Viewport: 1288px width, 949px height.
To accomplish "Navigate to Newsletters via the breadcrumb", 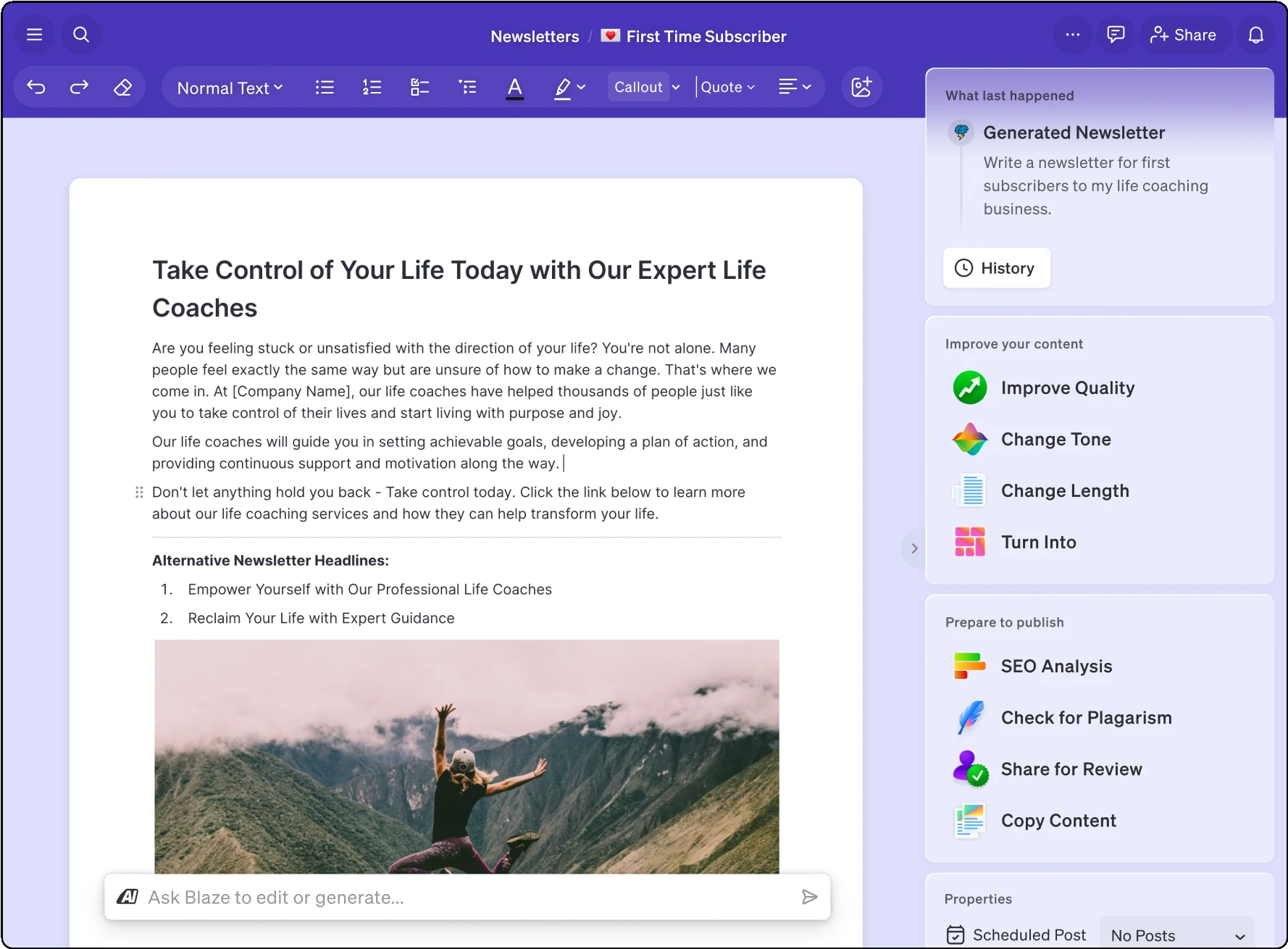I will 534,35.
